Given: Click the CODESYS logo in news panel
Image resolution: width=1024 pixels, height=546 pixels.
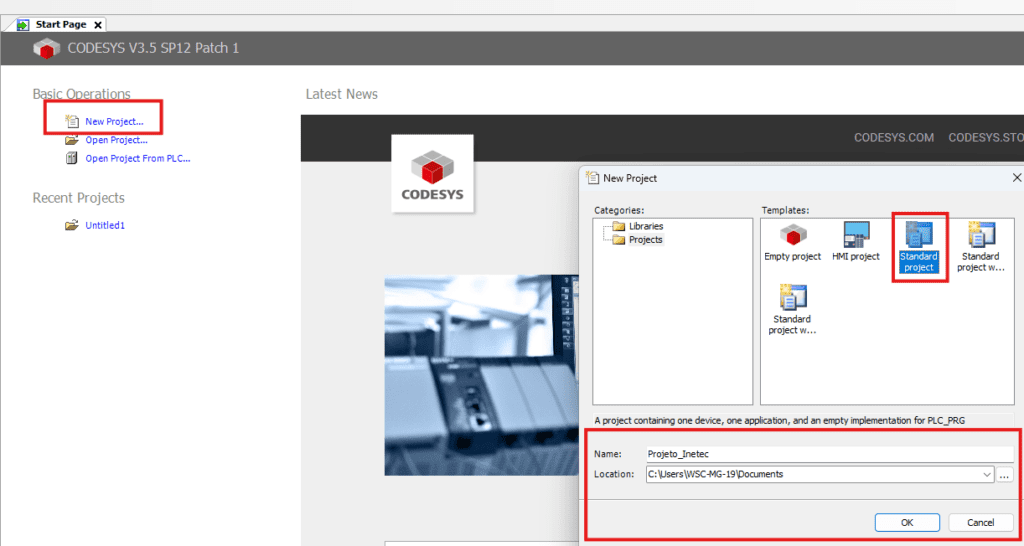Looking at the screenshot, I should point(432,174).
